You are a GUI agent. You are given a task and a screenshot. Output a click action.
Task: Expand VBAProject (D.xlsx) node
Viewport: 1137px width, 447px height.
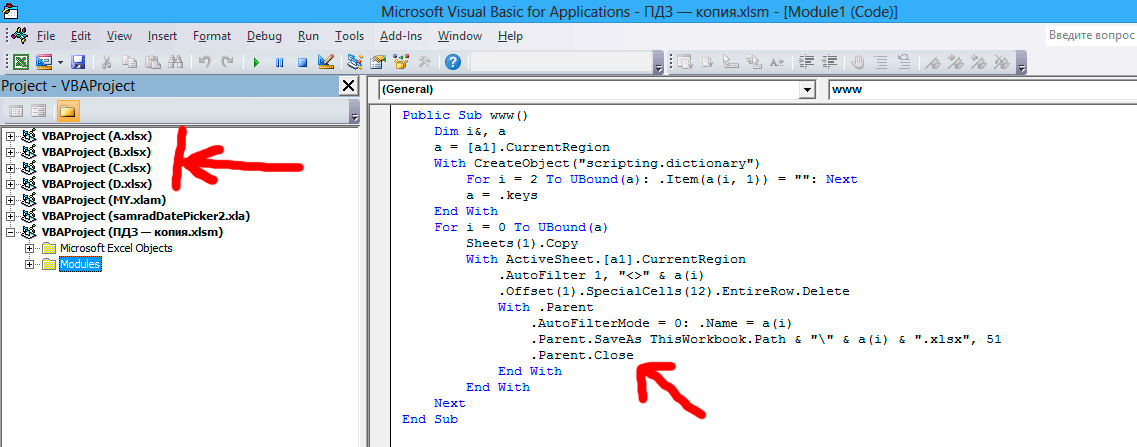pos(10,184)
